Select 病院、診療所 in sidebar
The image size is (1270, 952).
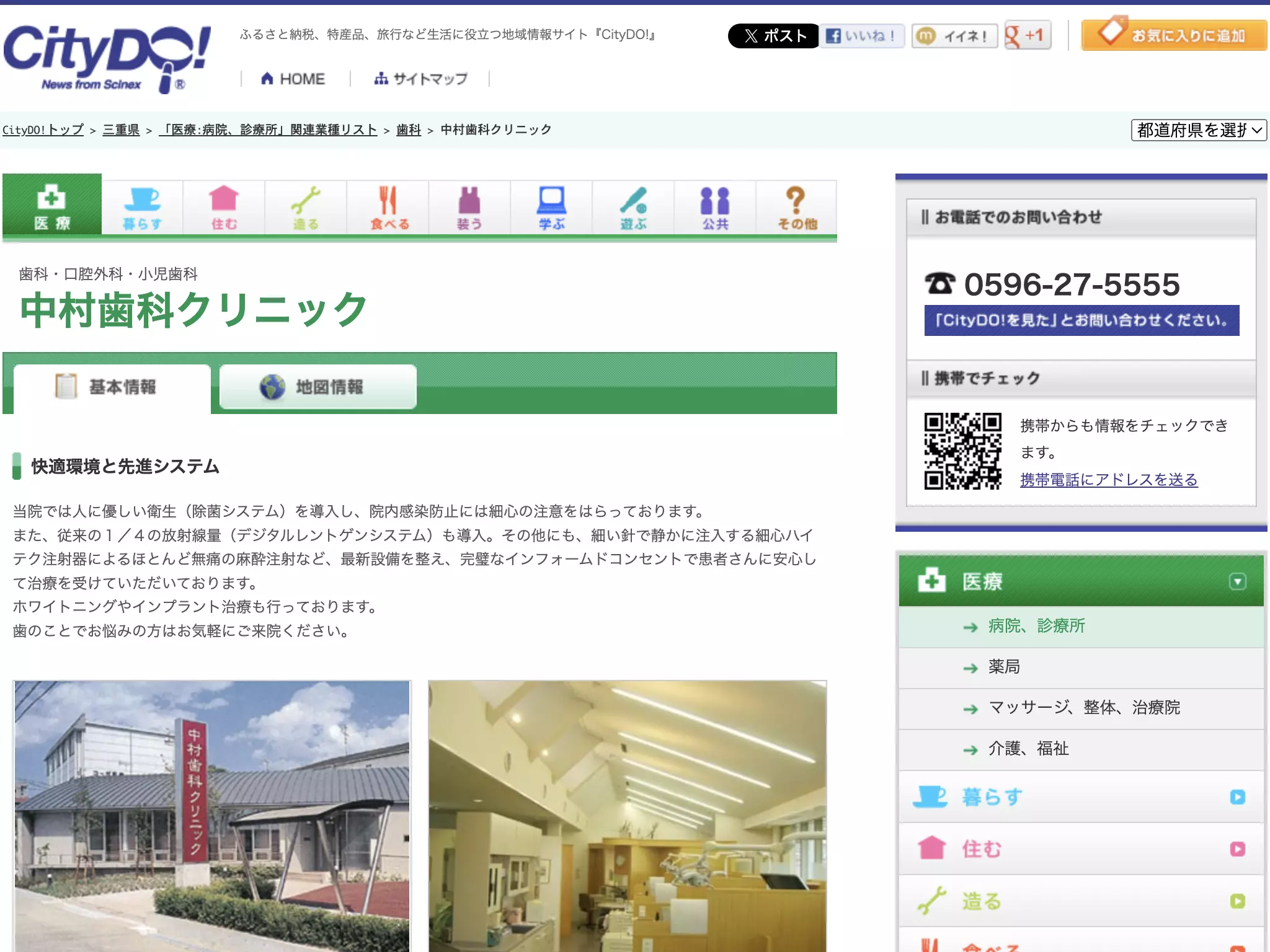pos(1081,627)
